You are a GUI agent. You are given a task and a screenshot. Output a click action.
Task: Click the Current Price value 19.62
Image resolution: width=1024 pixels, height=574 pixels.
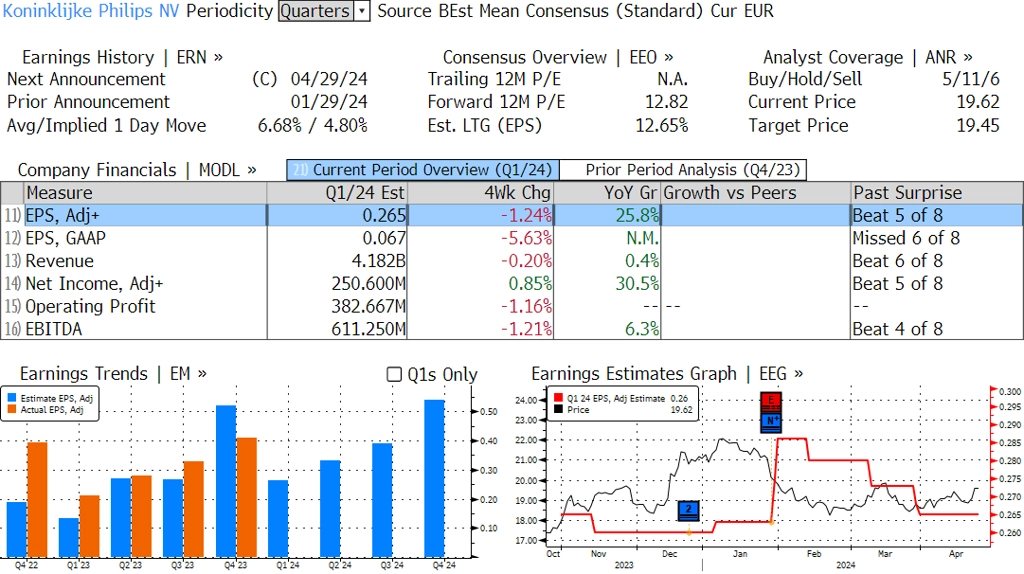tap(978, 103)
